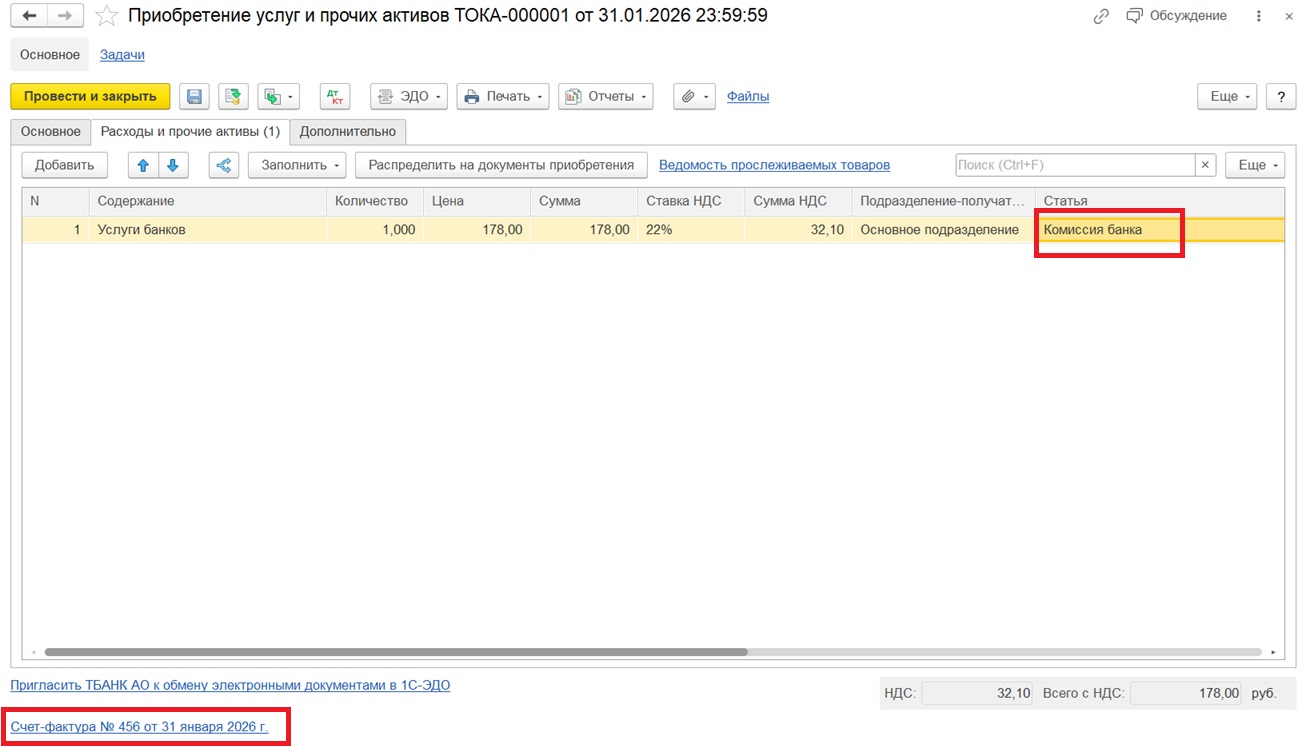
Task: Open the Основное tab of the document
Action: pyautogui.click(x=51, y=131)
